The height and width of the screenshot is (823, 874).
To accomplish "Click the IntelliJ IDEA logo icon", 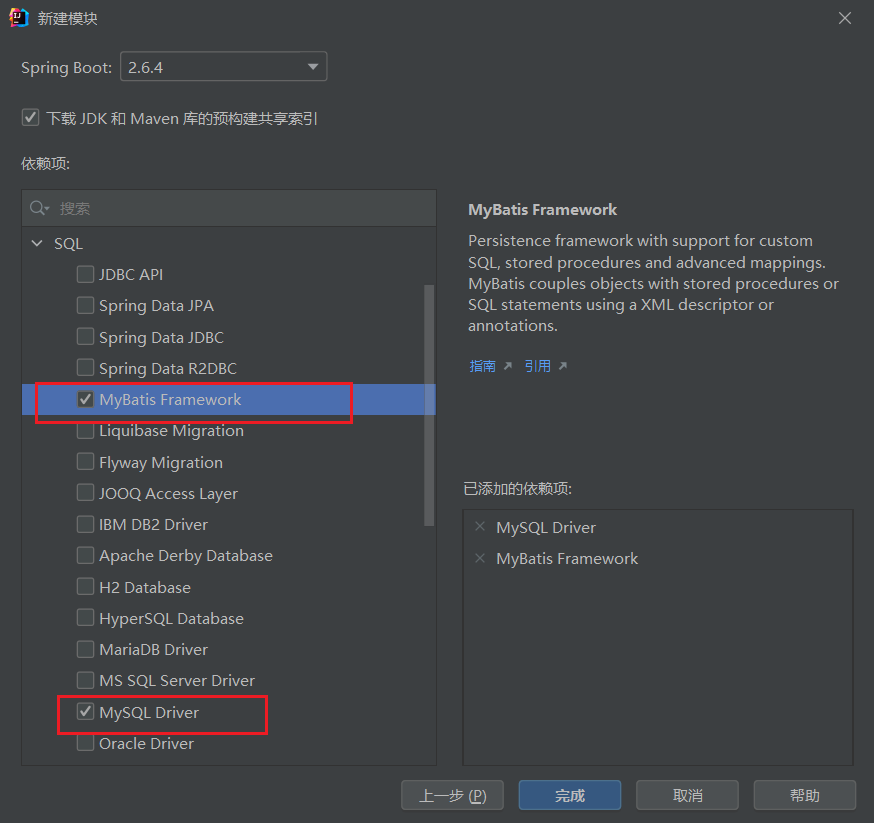I will point(19,18).
